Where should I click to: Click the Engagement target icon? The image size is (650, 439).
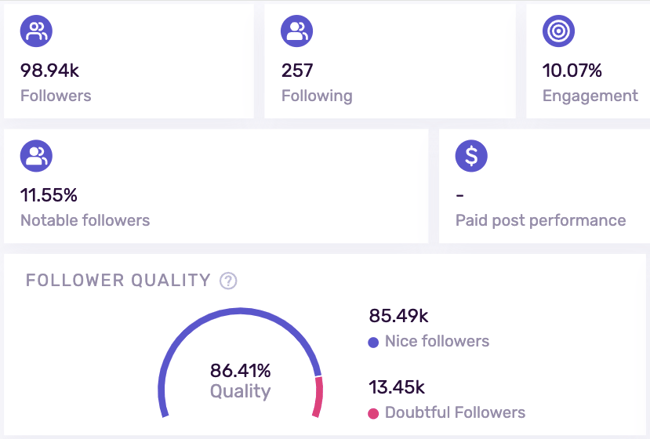tap(558, 31)
